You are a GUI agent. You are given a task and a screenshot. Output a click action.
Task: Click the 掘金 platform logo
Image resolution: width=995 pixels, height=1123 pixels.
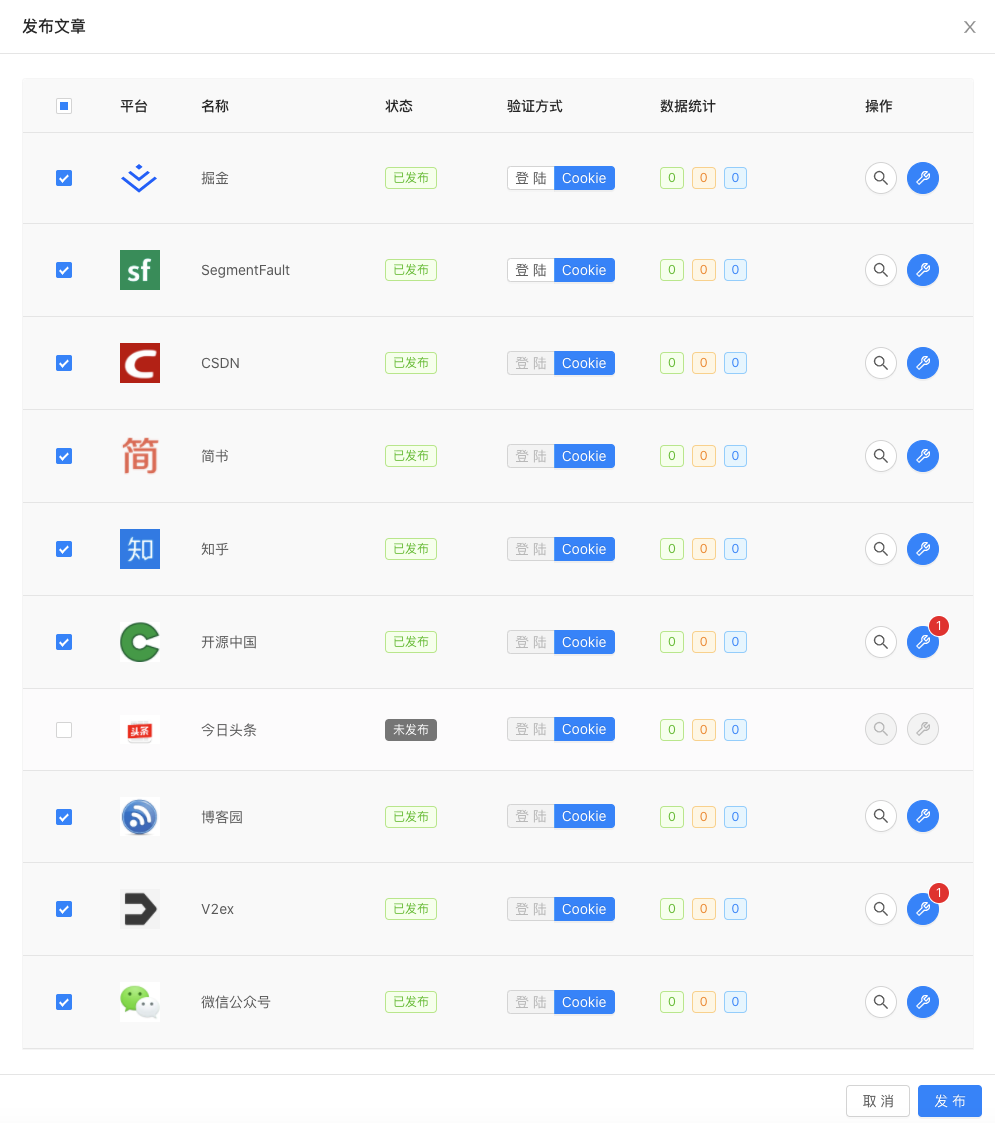tap(139, 178)
